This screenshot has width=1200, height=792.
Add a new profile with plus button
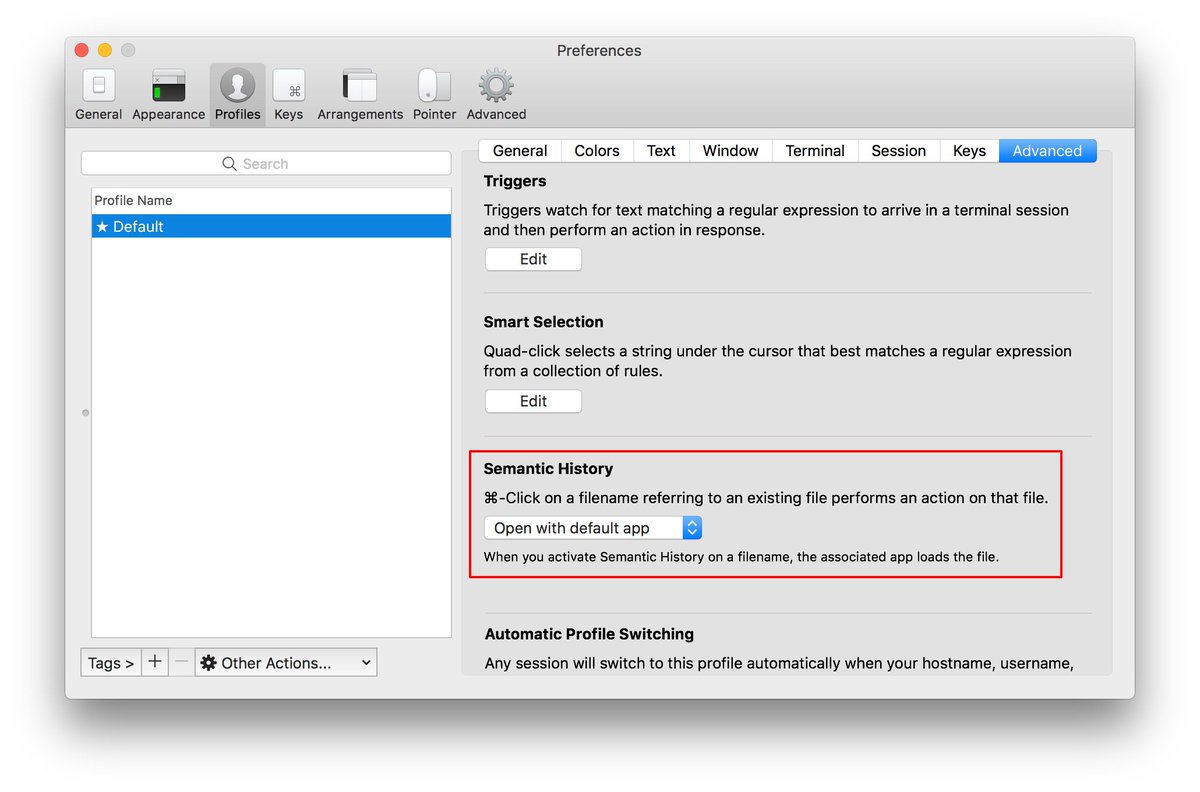(154, 662)
